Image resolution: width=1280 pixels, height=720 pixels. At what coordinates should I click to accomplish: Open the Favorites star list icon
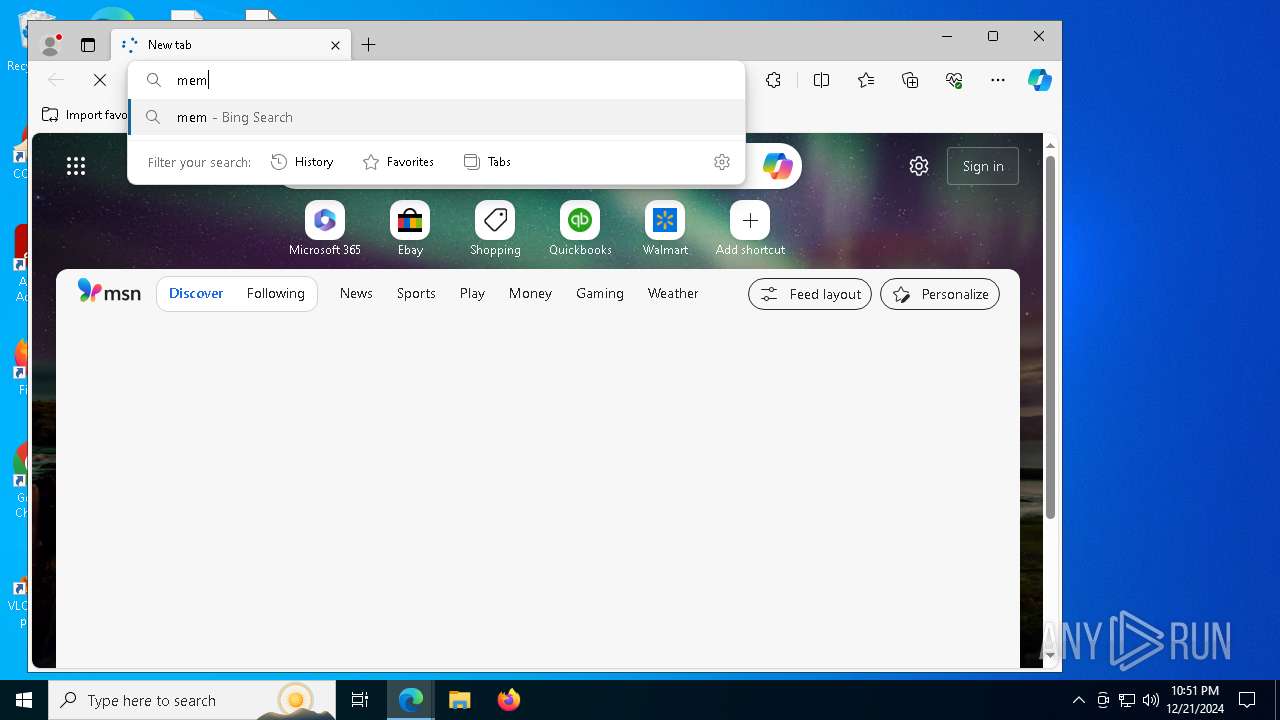866,80
